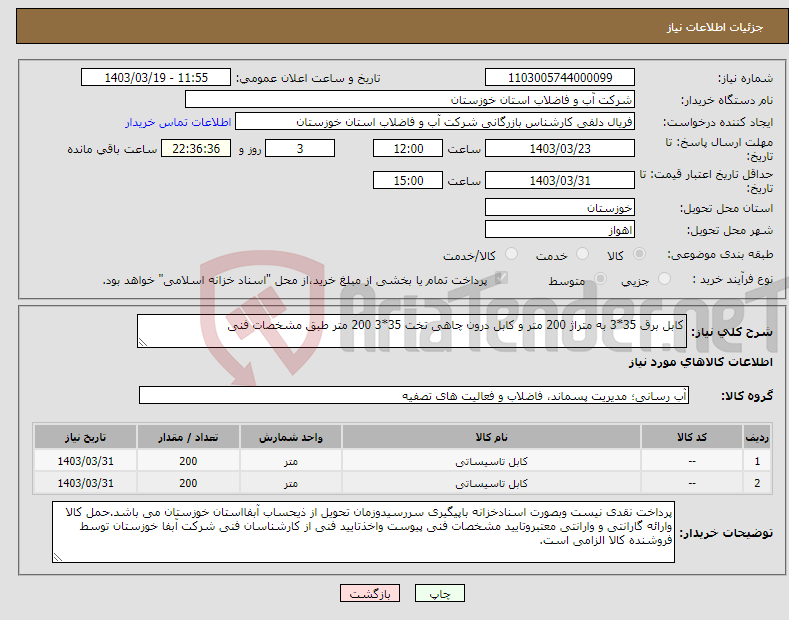Click the واحد شمارش column header
Viewport: 789px width, 620px height.
click(x=291, y=437)
